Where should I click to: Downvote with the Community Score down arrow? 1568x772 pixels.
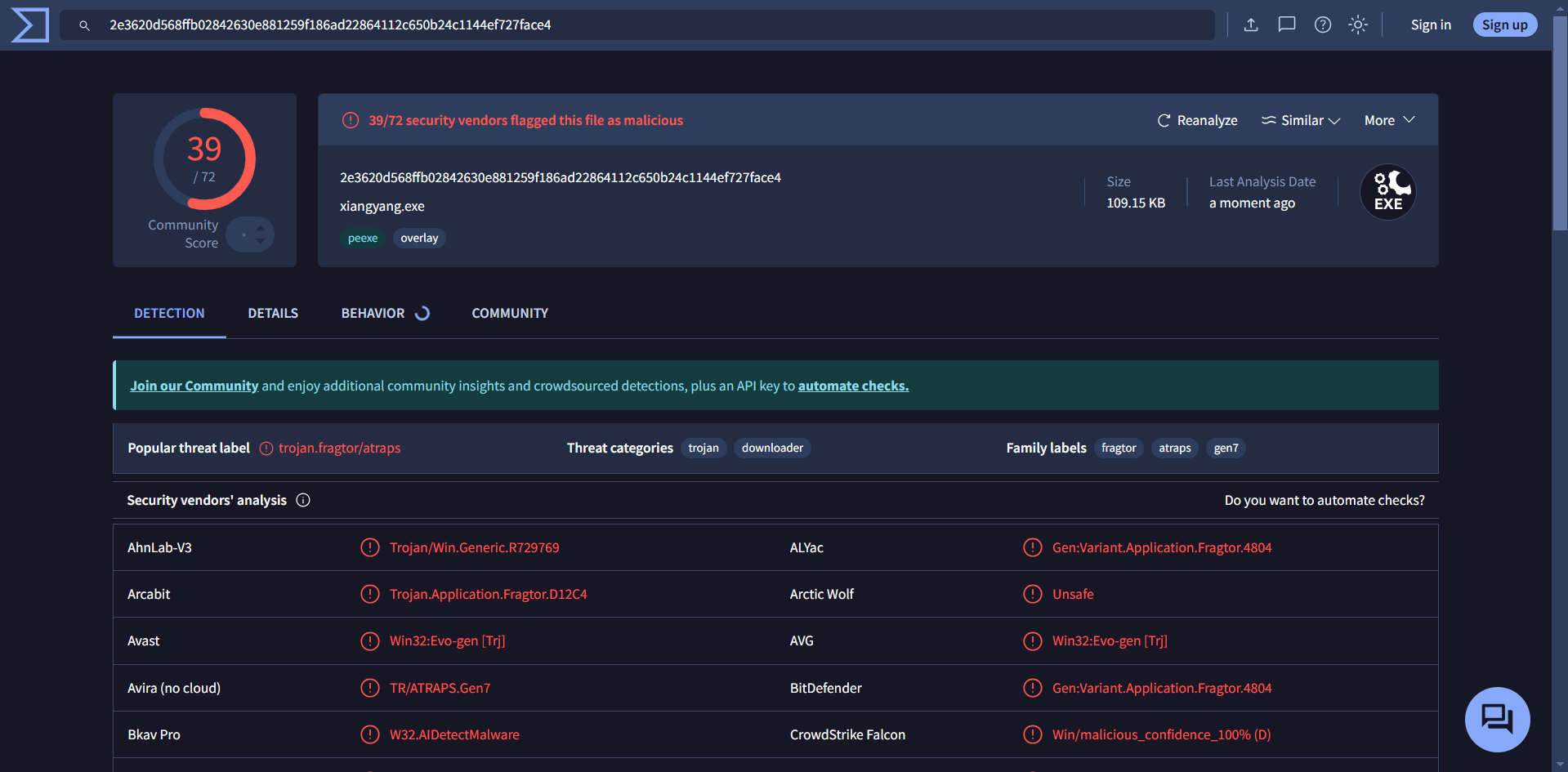pos(261,241)
